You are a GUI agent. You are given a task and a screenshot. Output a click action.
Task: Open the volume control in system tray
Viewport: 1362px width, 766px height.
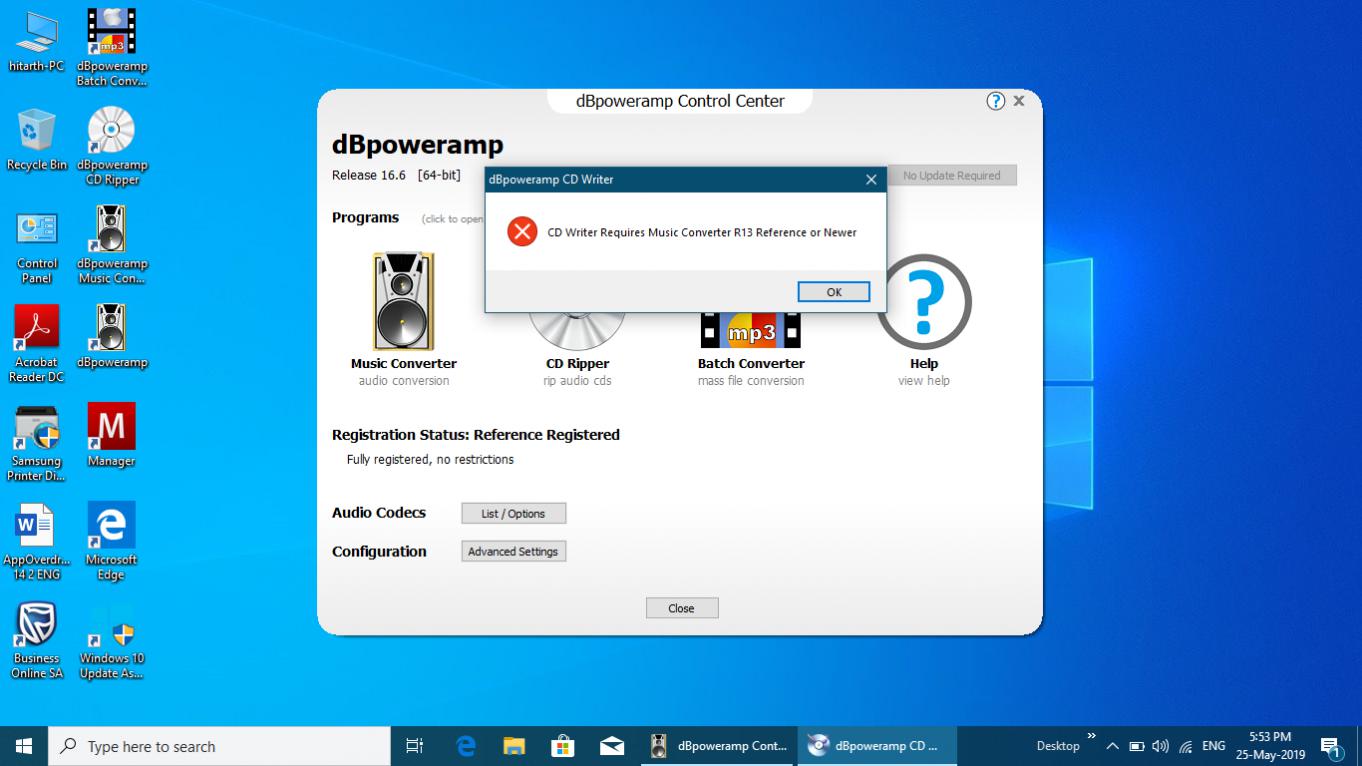click(x=1160, y=746)
